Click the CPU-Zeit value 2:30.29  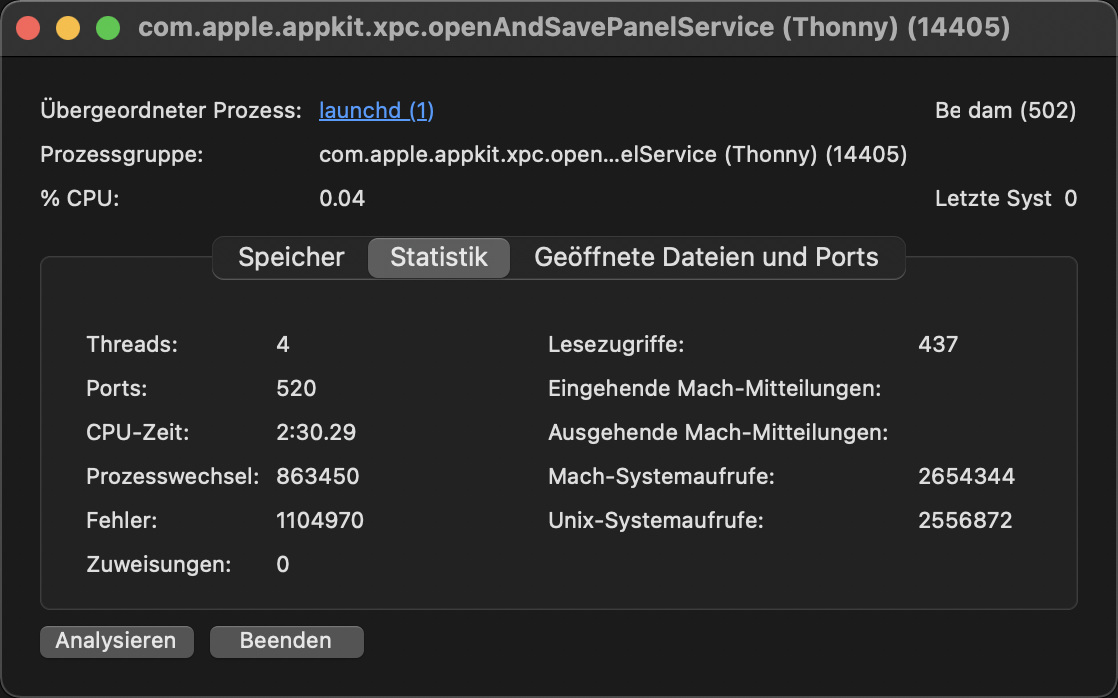[315, 432]
